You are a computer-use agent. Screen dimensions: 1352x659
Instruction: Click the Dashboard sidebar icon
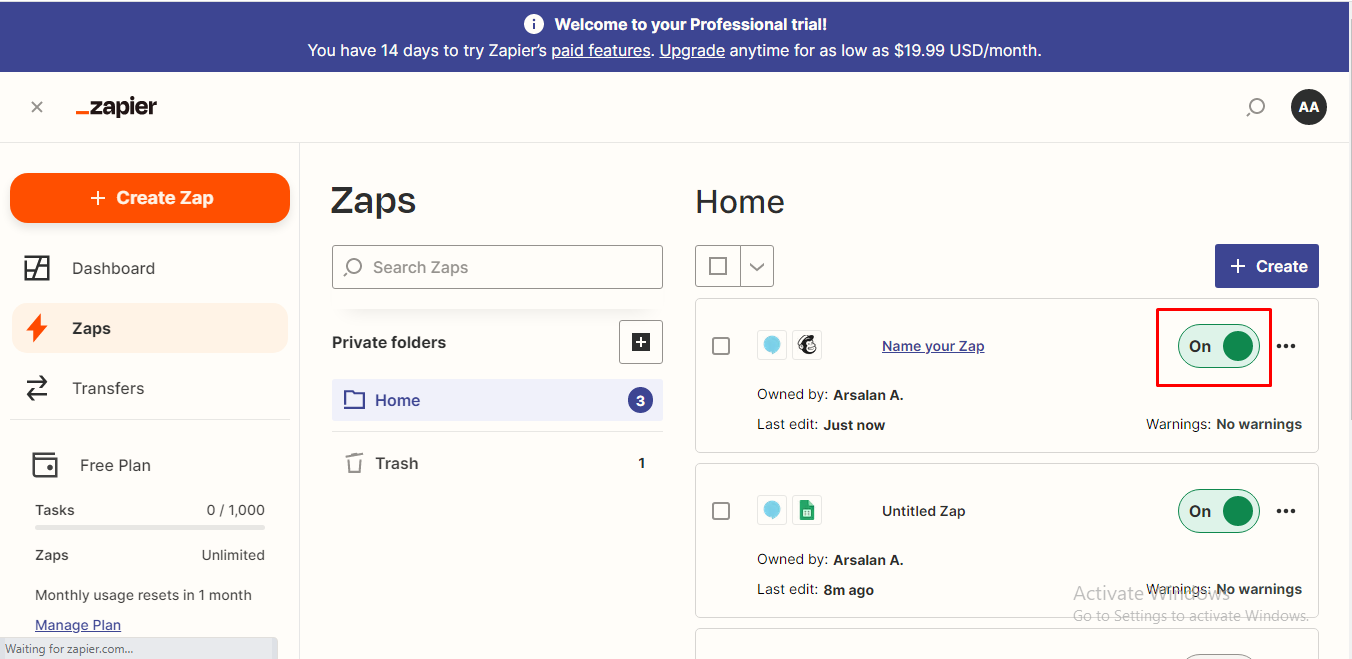point(37,268)
